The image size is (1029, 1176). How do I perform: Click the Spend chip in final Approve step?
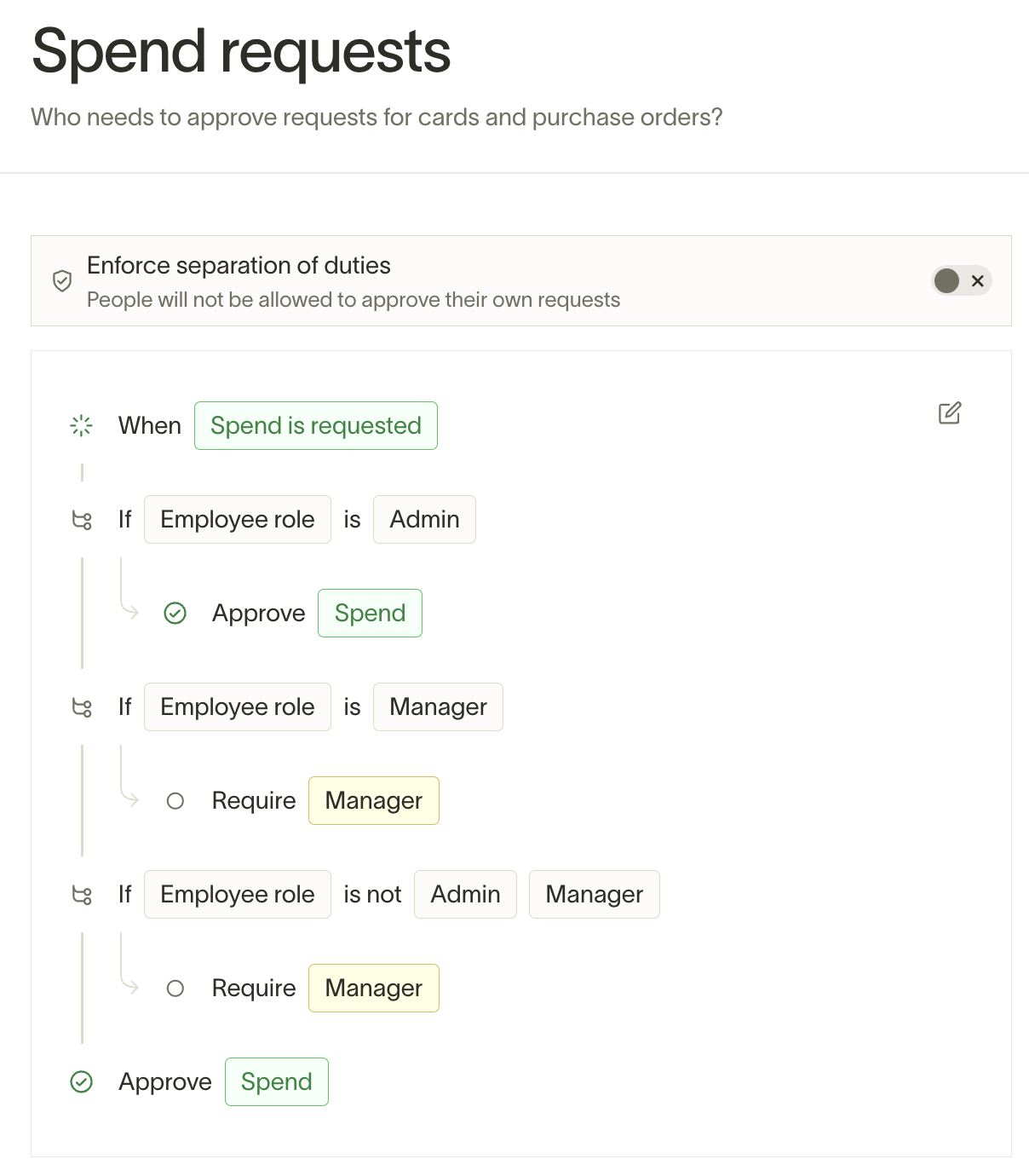point(277,1081)
